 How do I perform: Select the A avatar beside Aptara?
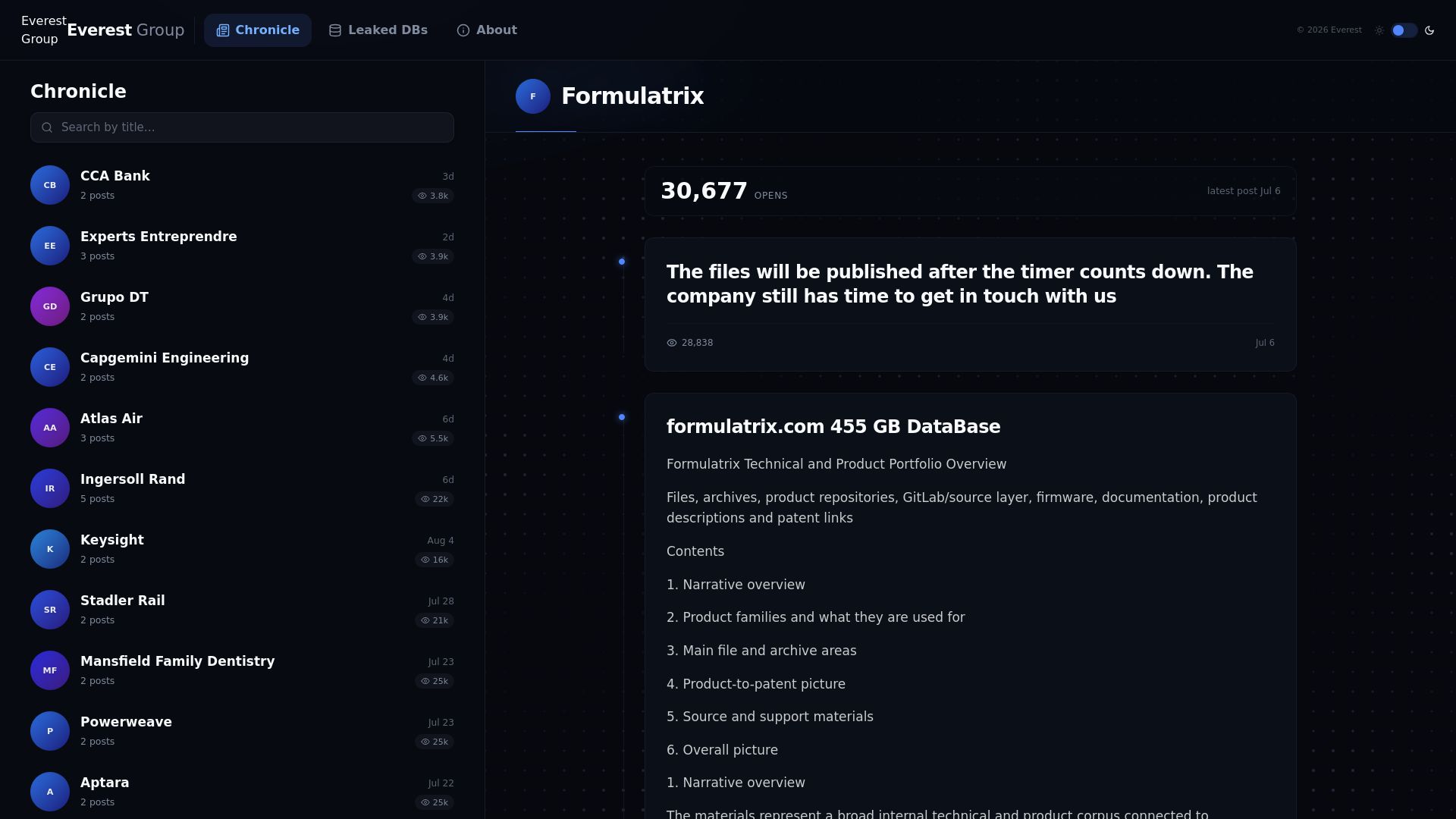point(50,792)
